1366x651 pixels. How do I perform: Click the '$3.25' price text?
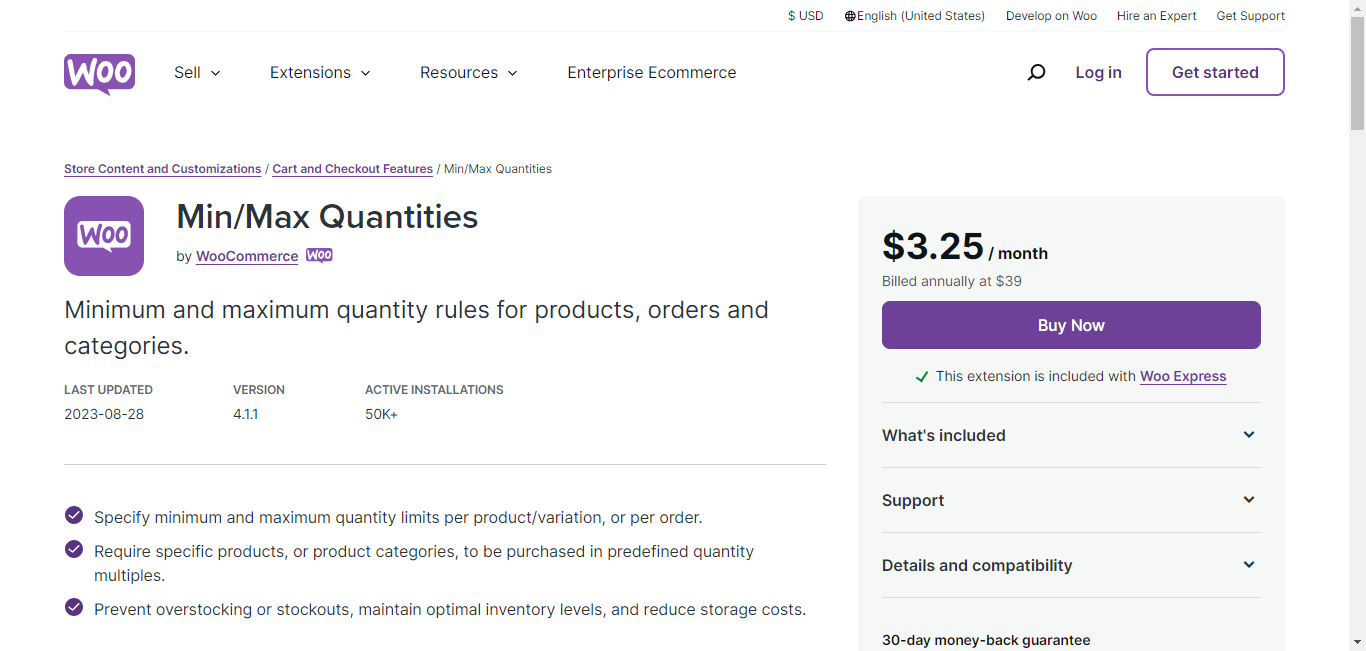click(933, 247)
